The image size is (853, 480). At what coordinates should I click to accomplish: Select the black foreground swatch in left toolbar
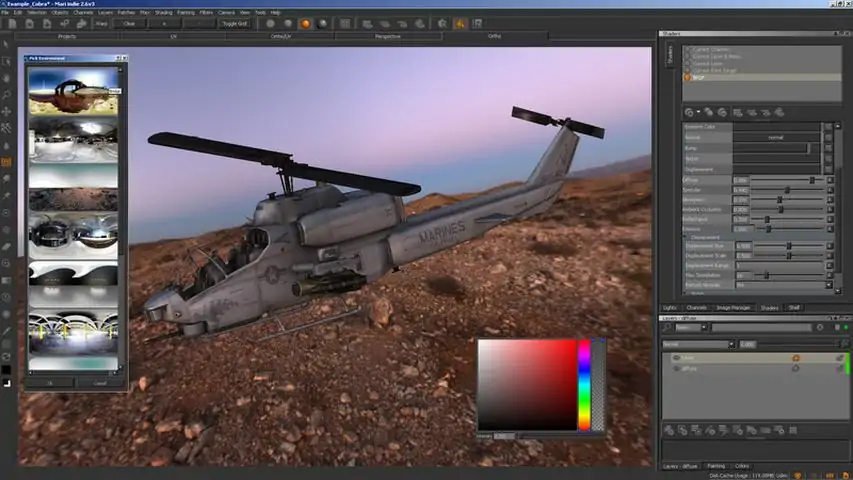[x=6, y=370]
